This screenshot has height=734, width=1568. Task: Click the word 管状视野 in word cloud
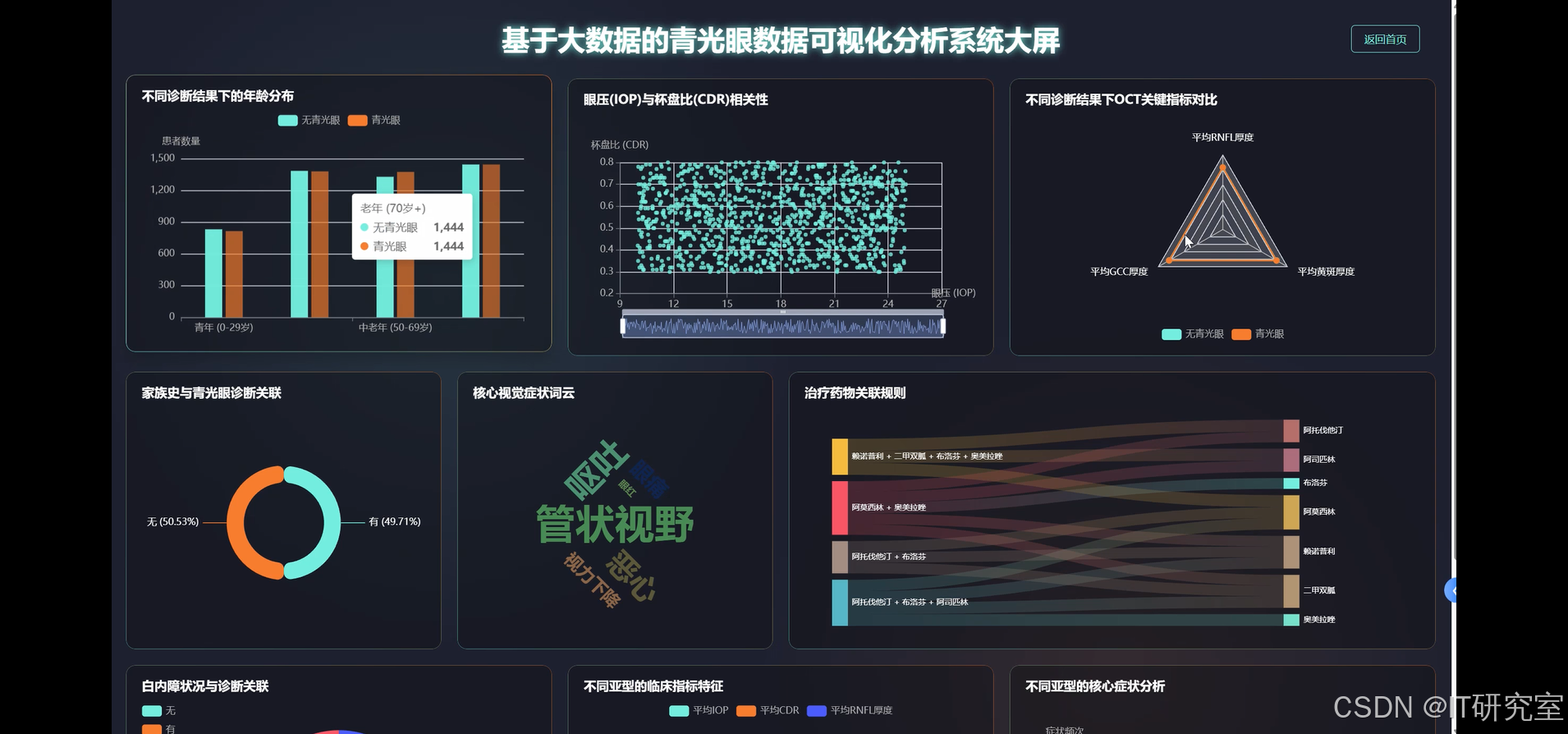click(615, 525)
